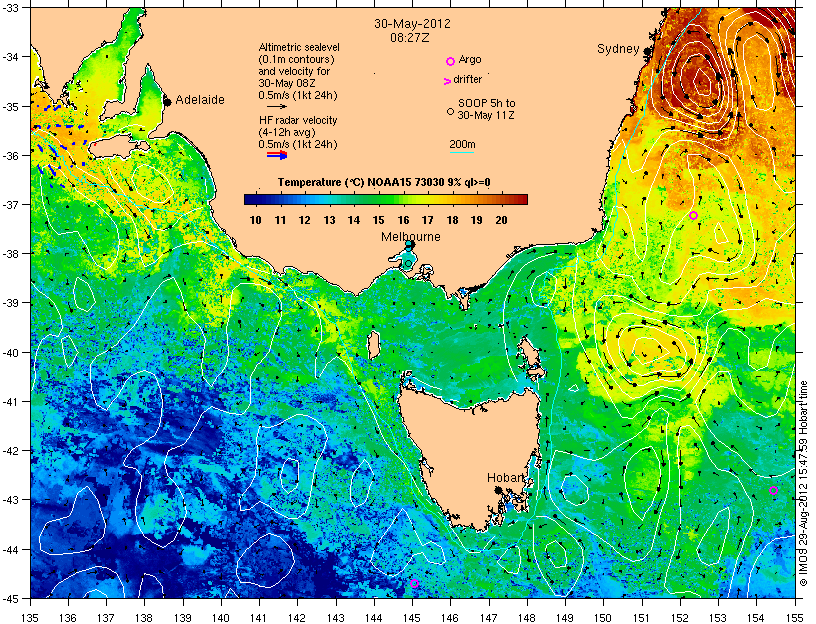
Task: Click the "Adelaide" city label
Action: pyautogui.click(x=200, y=99)
